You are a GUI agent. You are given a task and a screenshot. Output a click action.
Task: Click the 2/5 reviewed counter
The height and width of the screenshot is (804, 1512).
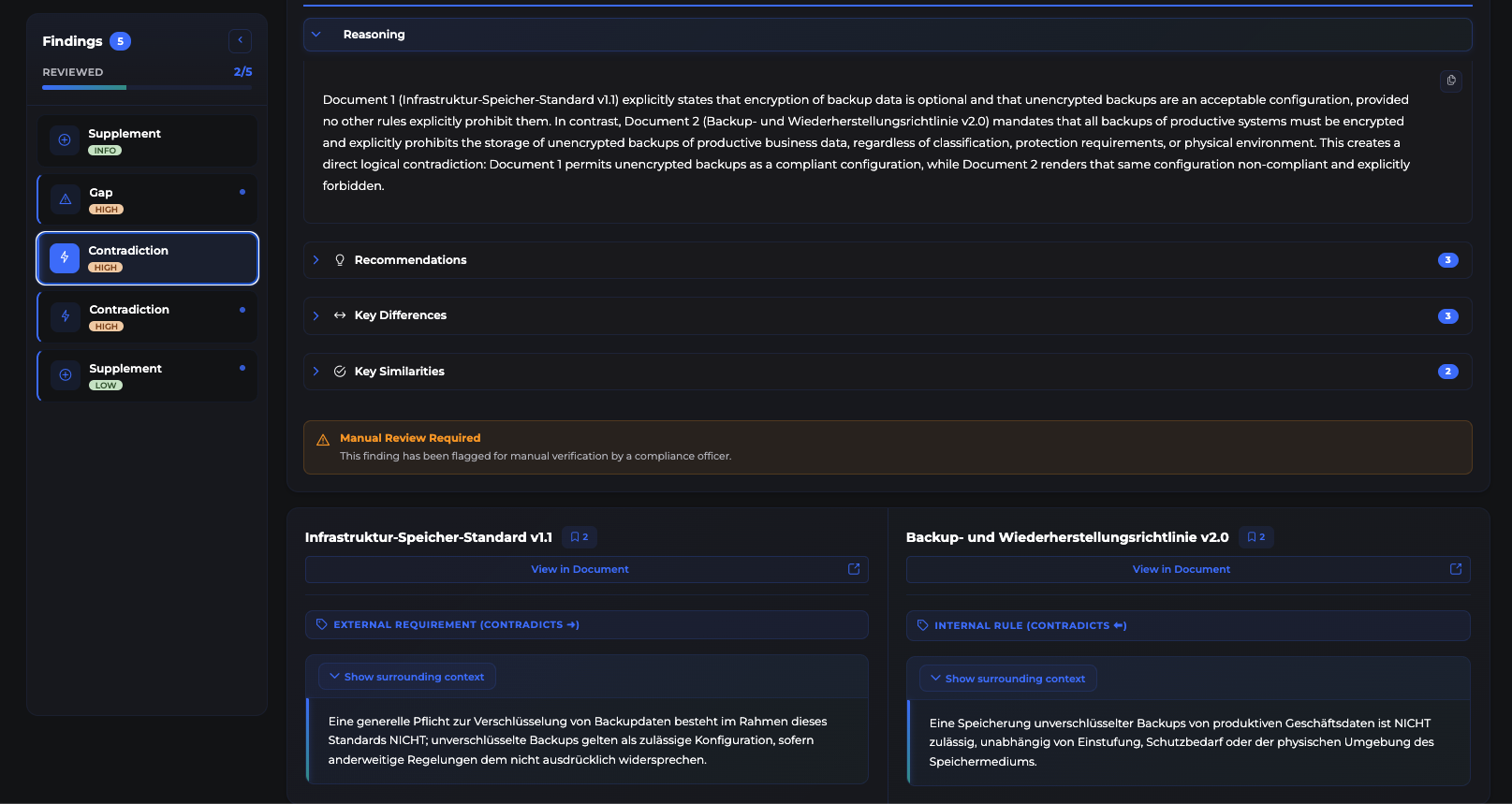[242, 72]
